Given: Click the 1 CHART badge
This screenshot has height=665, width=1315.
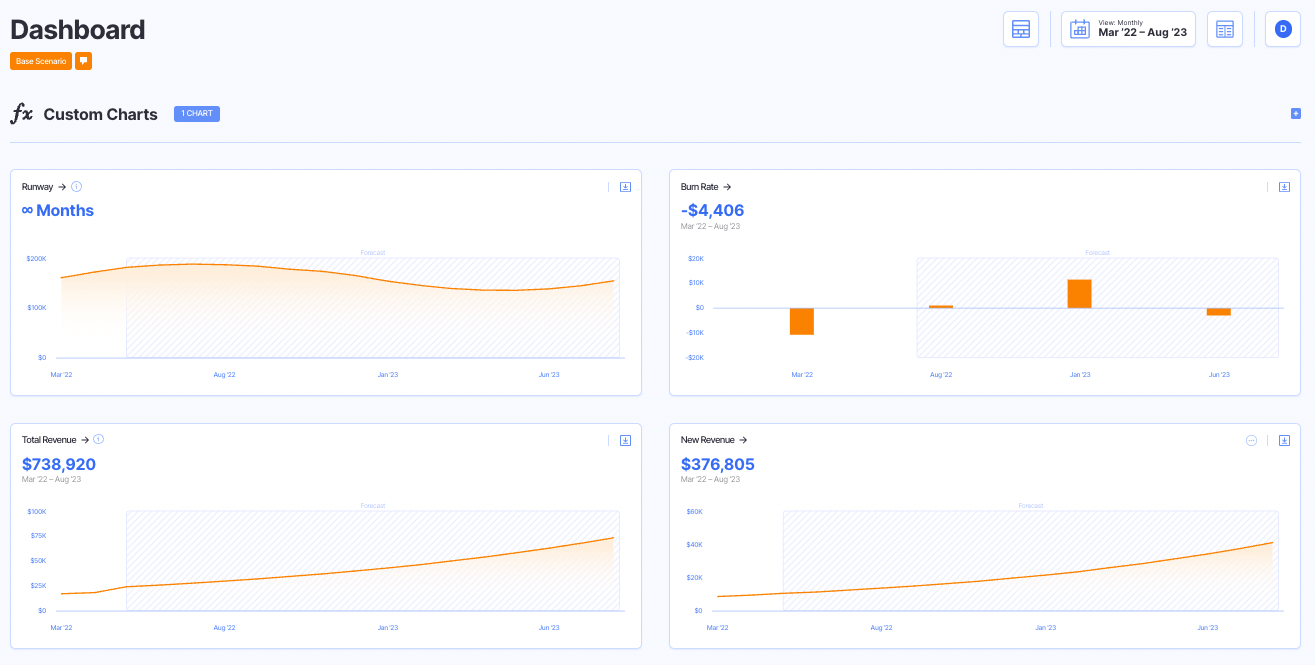Looking at the screenshot, I should [x=196, y=113].
